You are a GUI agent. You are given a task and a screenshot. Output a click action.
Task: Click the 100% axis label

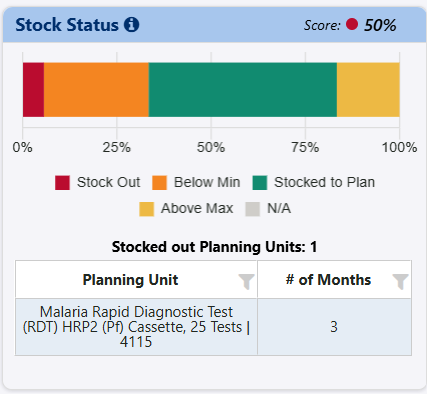(x=399, y=147)
